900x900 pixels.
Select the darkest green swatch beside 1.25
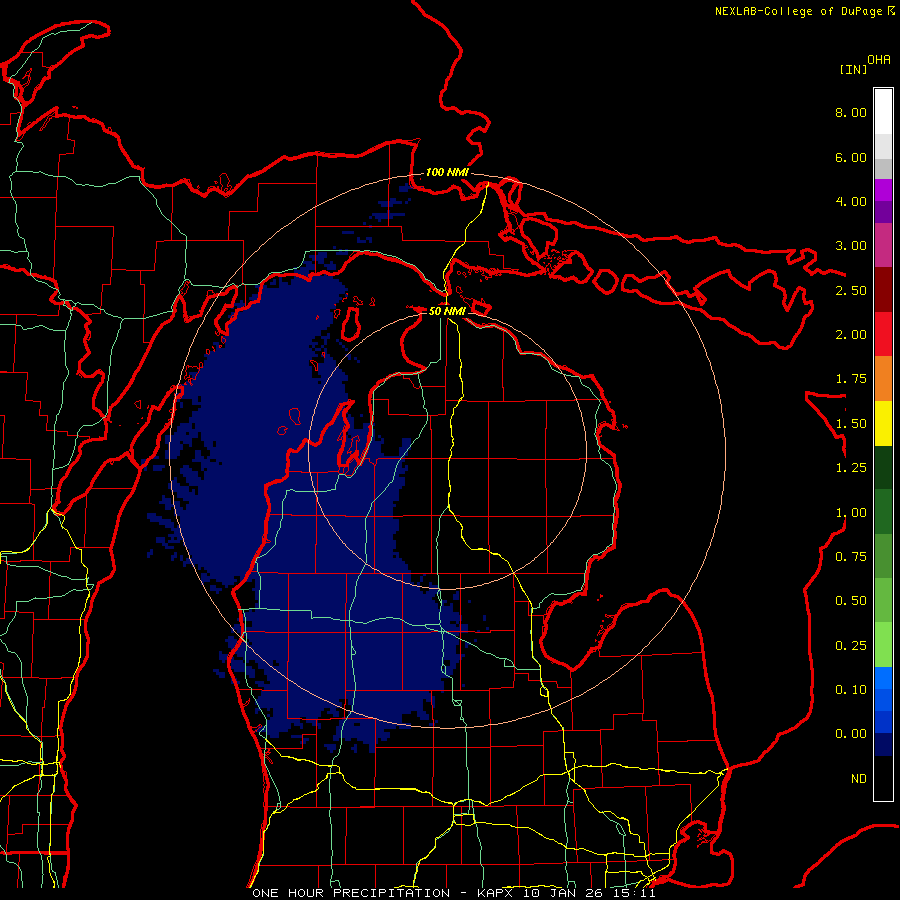click(883, 468)
